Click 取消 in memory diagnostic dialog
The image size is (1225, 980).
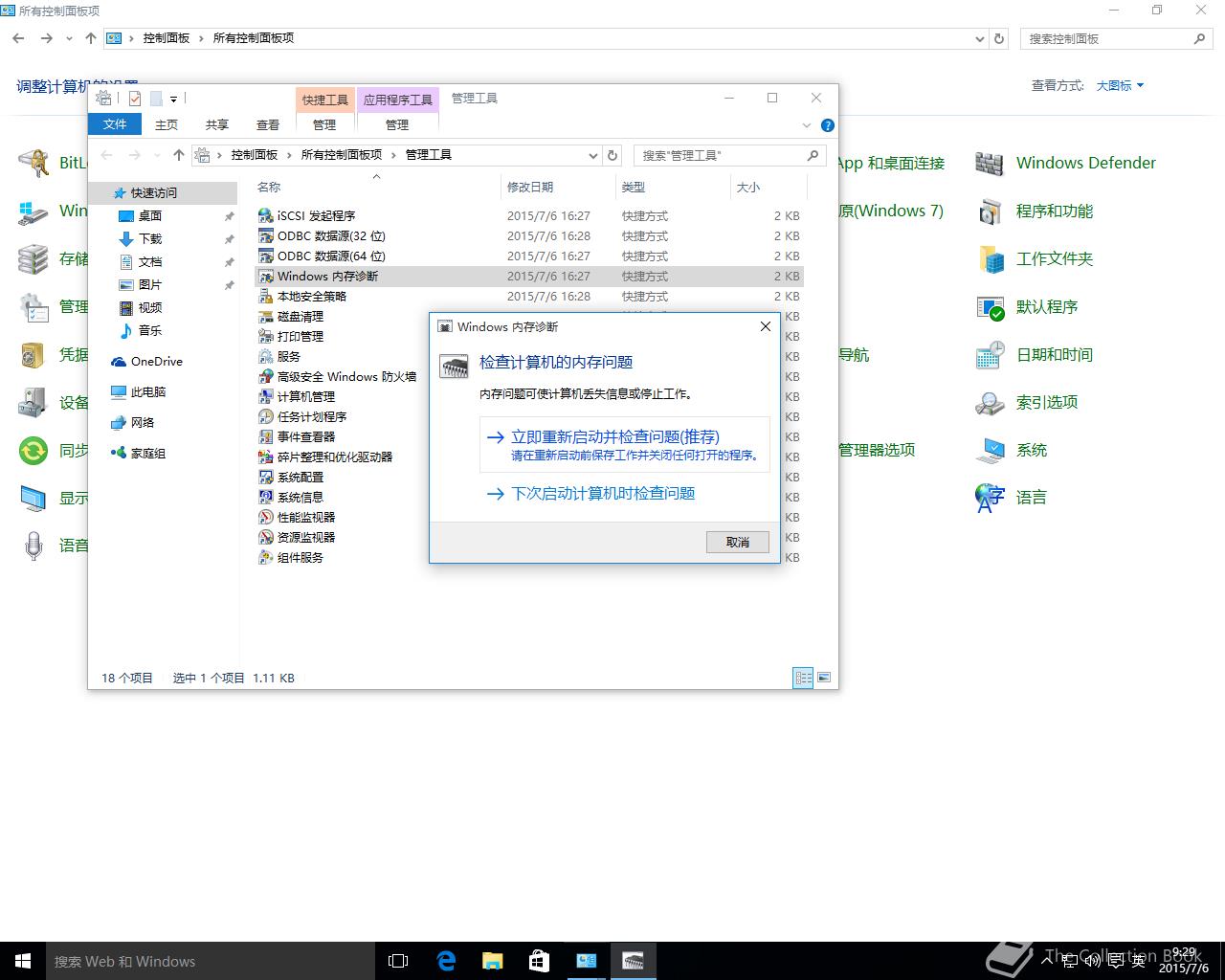738,542
